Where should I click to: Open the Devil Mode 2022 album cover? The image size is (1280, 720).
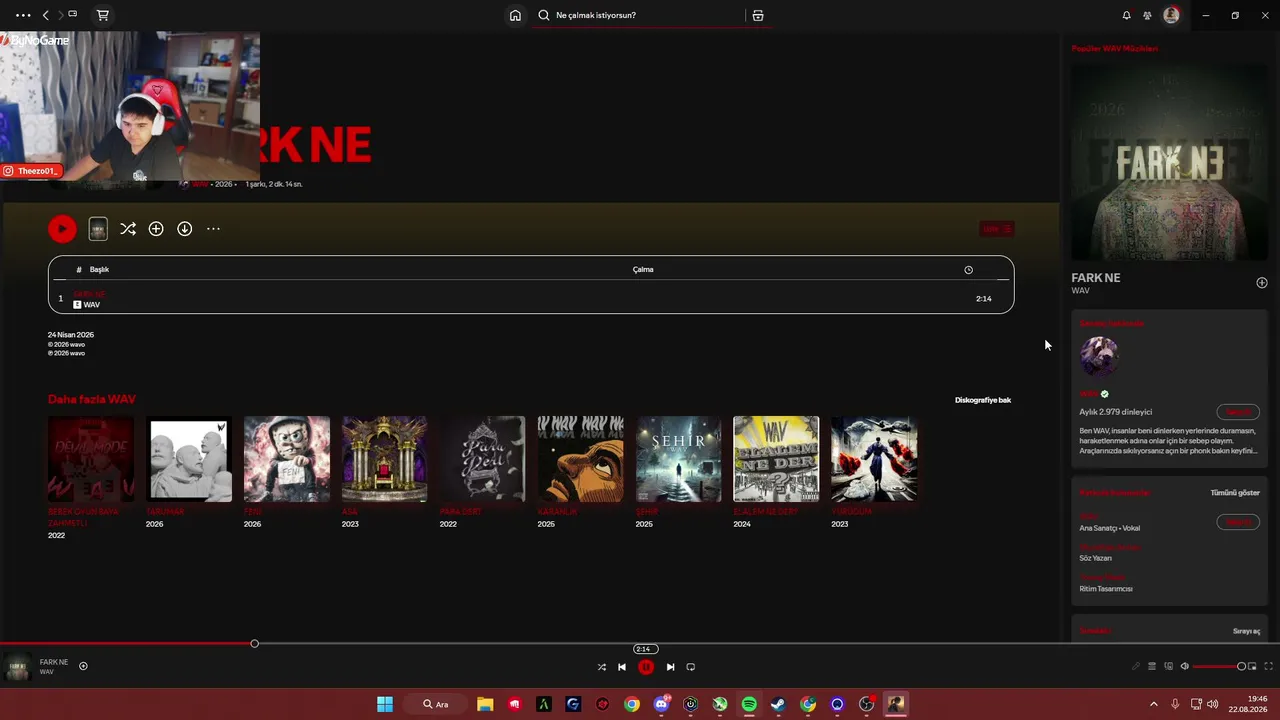coord(91,459)
